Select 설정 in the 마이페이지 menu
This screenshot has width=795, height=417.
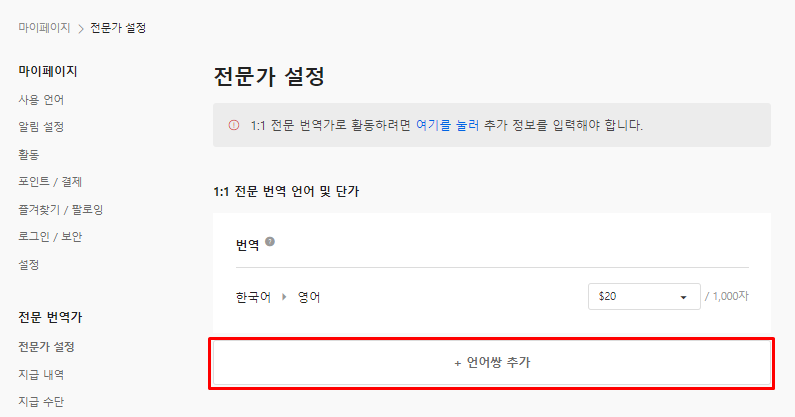tap(28, 264)
